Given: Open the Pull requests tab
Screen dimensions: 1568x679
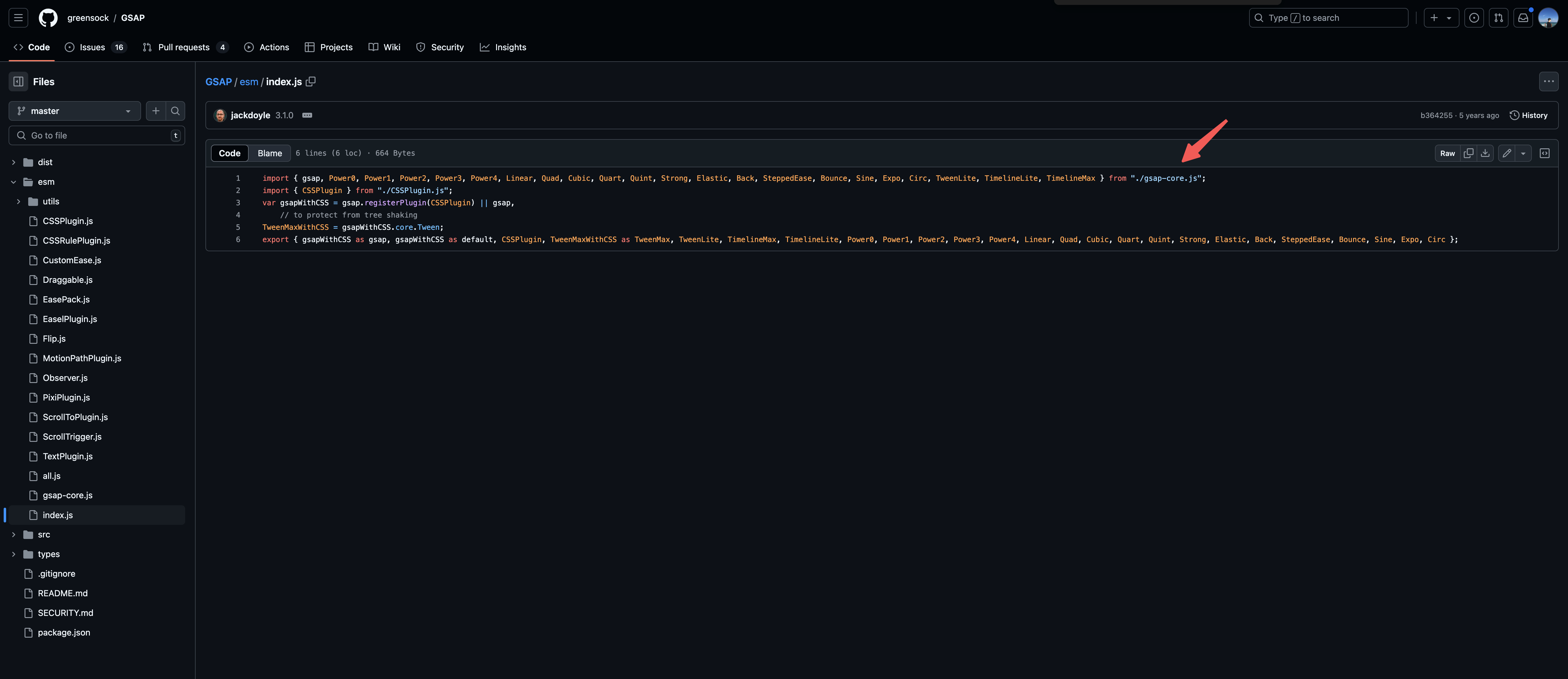Looking at the screenshot, I should (185, 47).
